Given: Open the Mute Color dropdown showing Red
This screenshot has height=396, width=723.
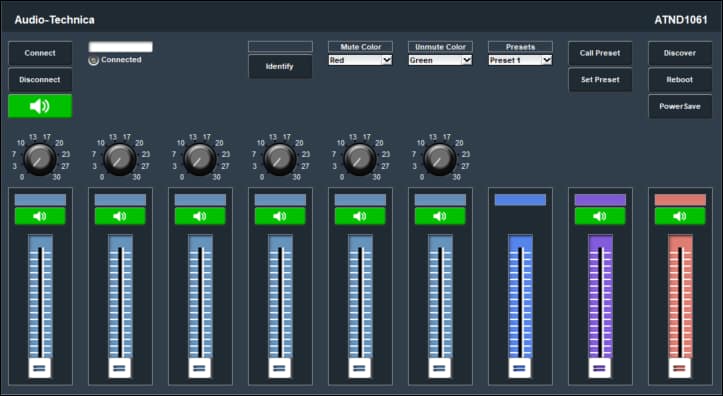Looking at the screenshot, I should [x=360, y=60].
